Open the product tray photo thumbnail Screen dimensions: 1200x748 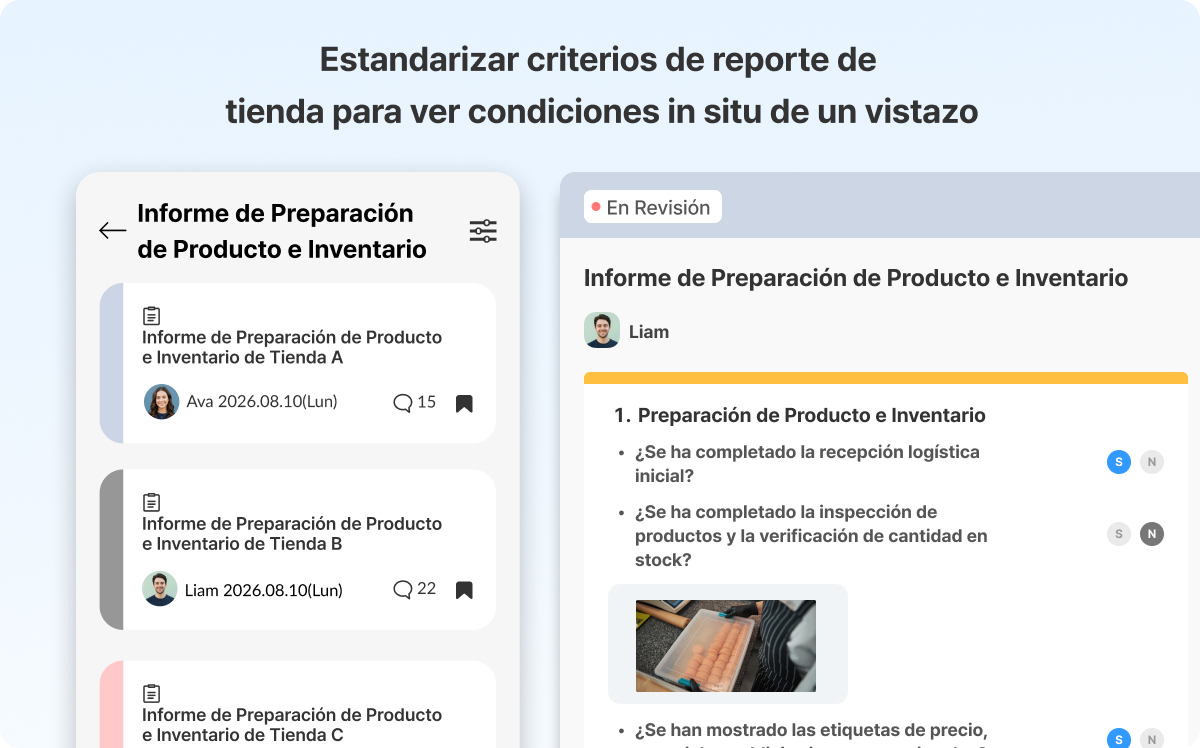[x=726, y=646]
